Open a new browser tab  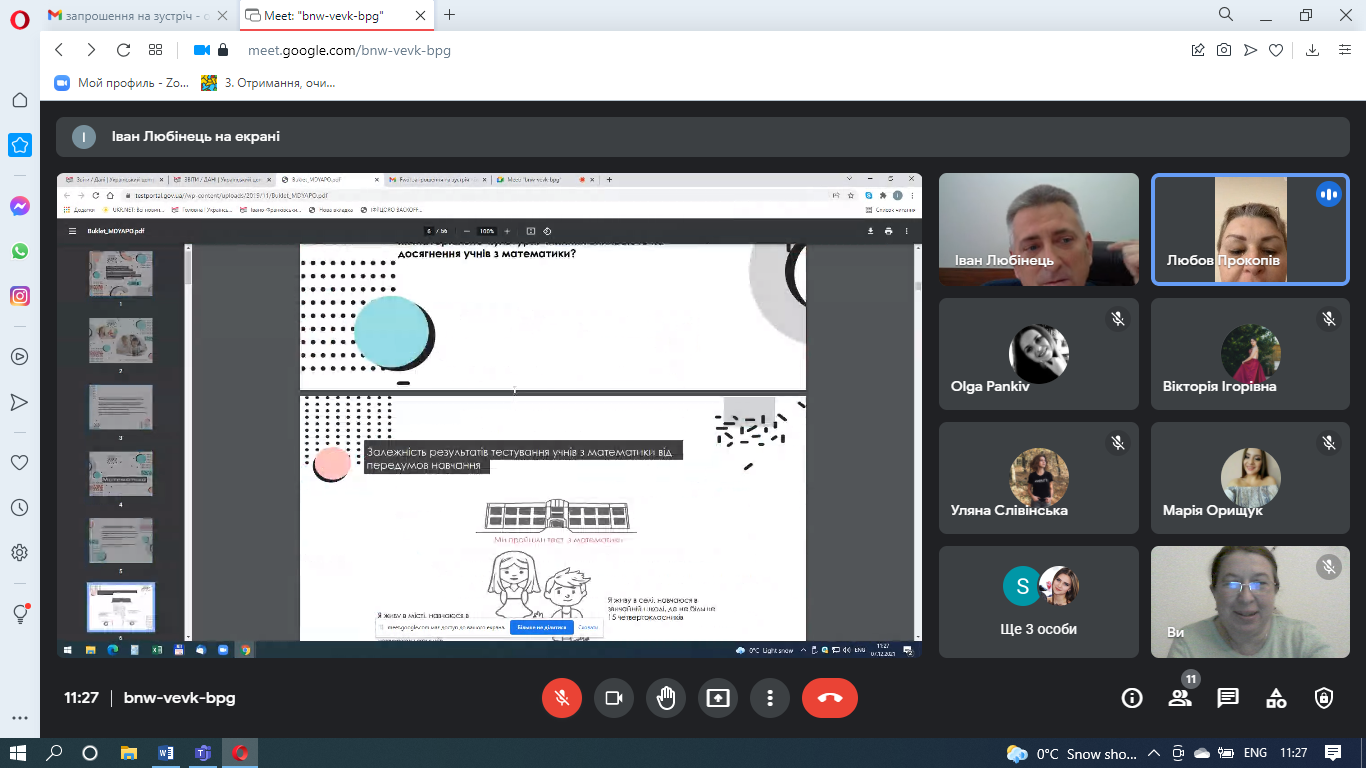pyautogui.click(x=450, y=15)
